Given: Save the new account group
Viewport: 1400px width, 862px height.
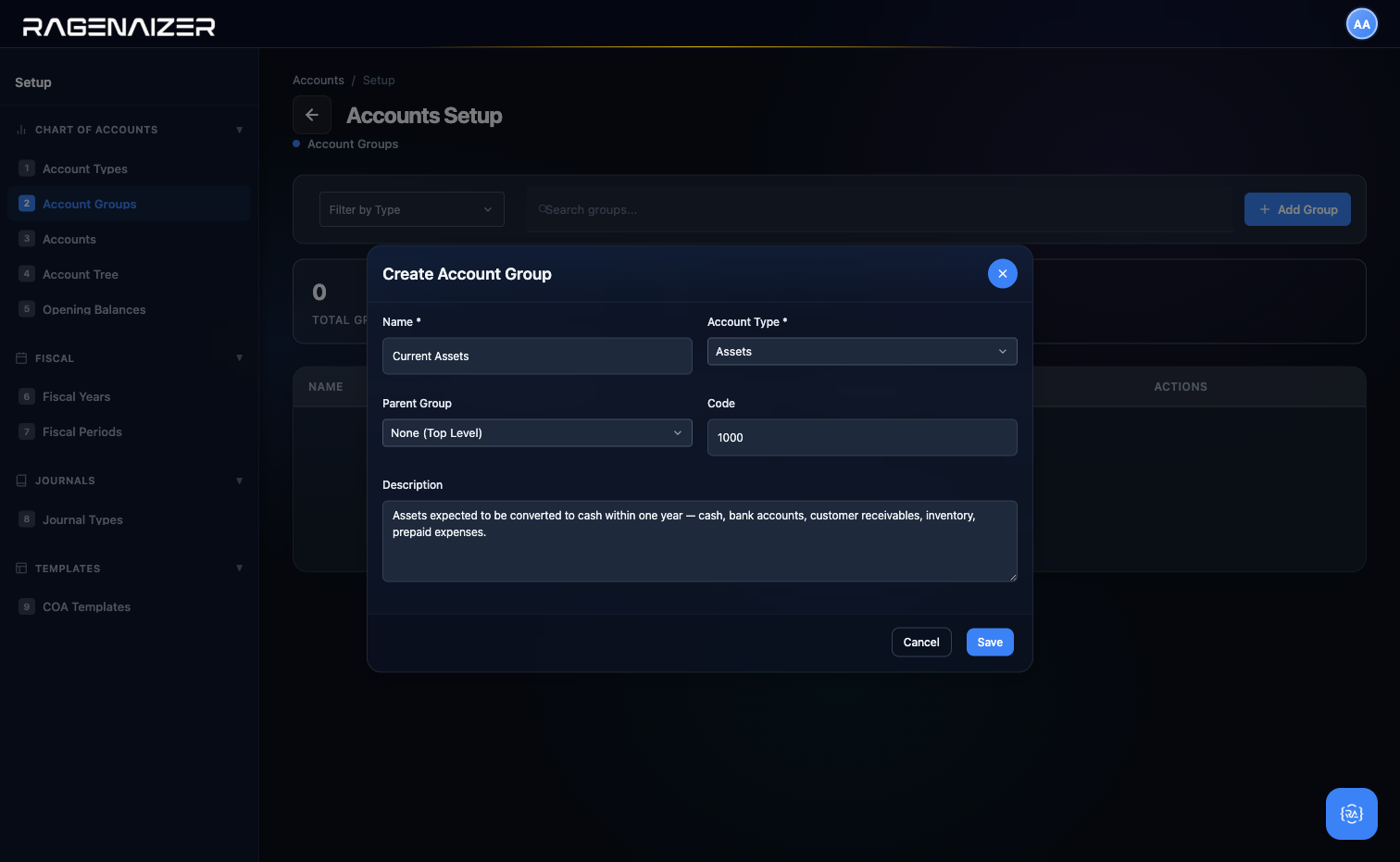Looking at the screenshot, I should [x=990, y=643].
